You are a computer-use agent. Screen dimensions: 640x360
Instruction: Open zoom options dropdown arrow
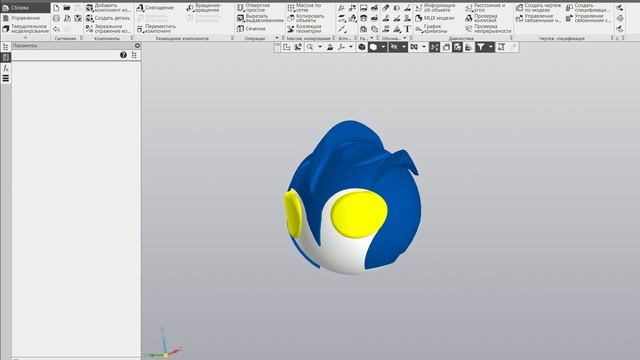click(x=320, y=47)
